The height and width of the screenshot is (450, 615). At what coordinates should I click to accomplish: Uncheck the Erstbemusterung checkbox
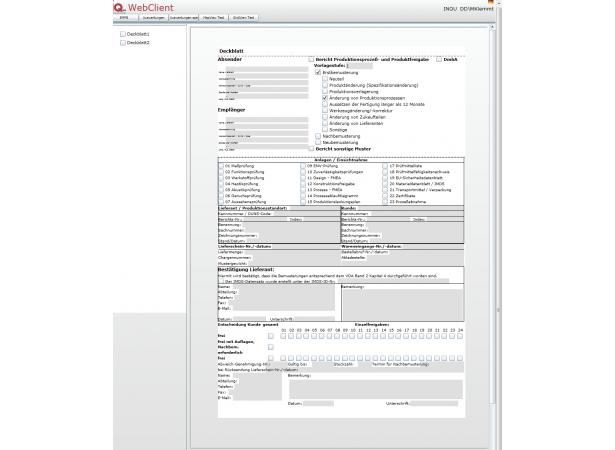pyautogui.click(x=318, y=73)
